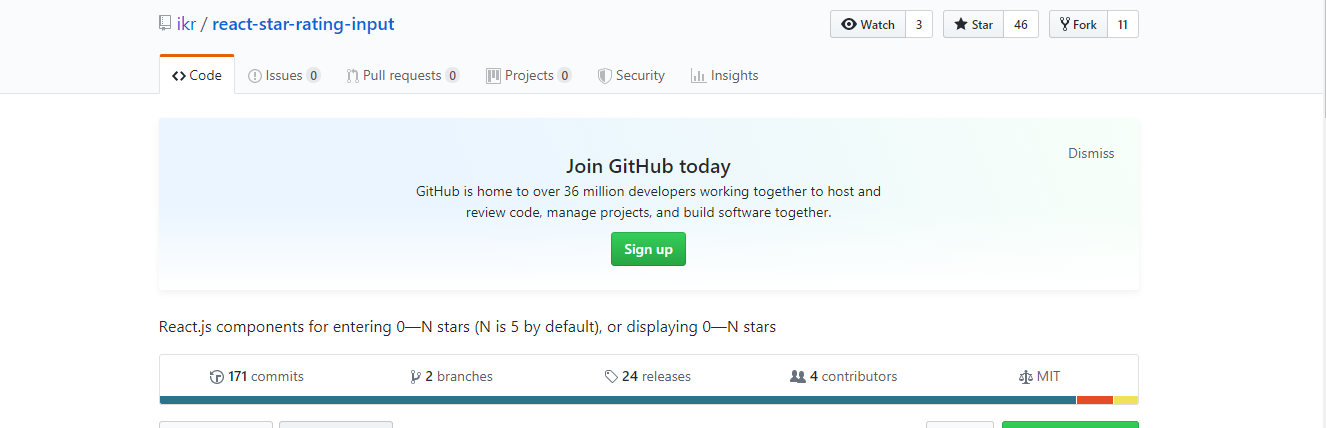View the 24 releases list
The image size is (1326, 428).
click(648, 376)
